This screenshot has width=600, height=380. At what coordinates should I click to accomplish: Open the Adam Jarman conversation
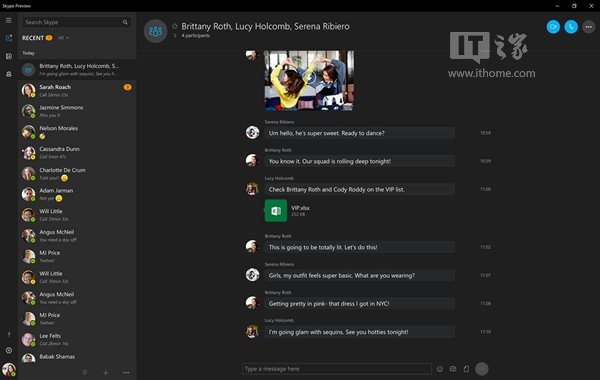pyautogui.click(x=77, y=194)
